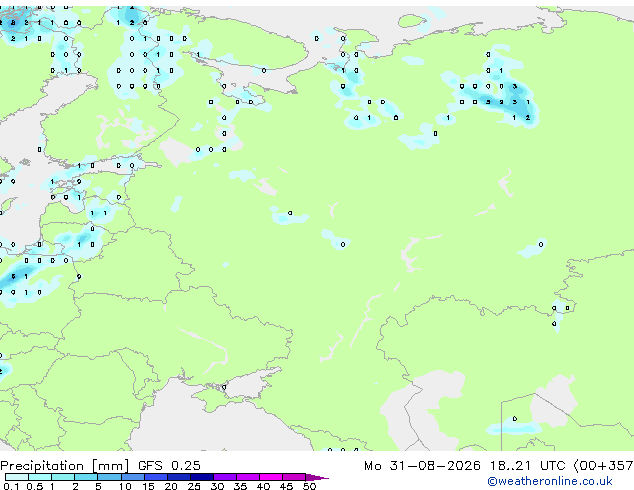
Task: Choose the 20–25 mm legend color swatch
Action: coord(179,477)
